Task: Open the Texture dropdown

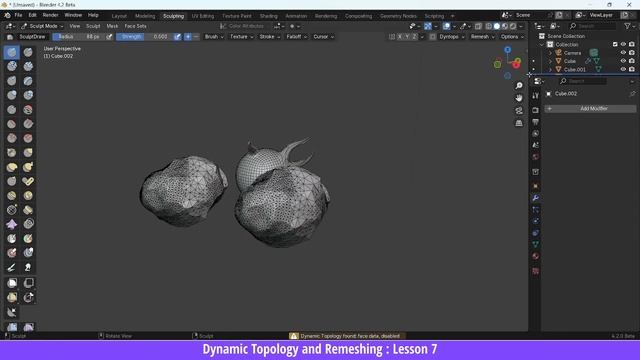Action: pos(241,37)
